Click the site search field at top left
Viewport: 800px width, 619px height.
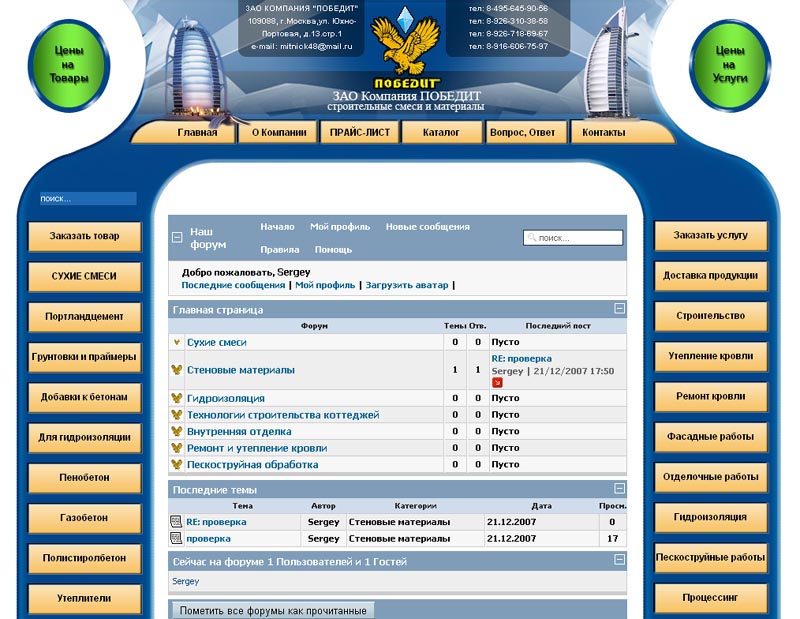tap(90, 197)
